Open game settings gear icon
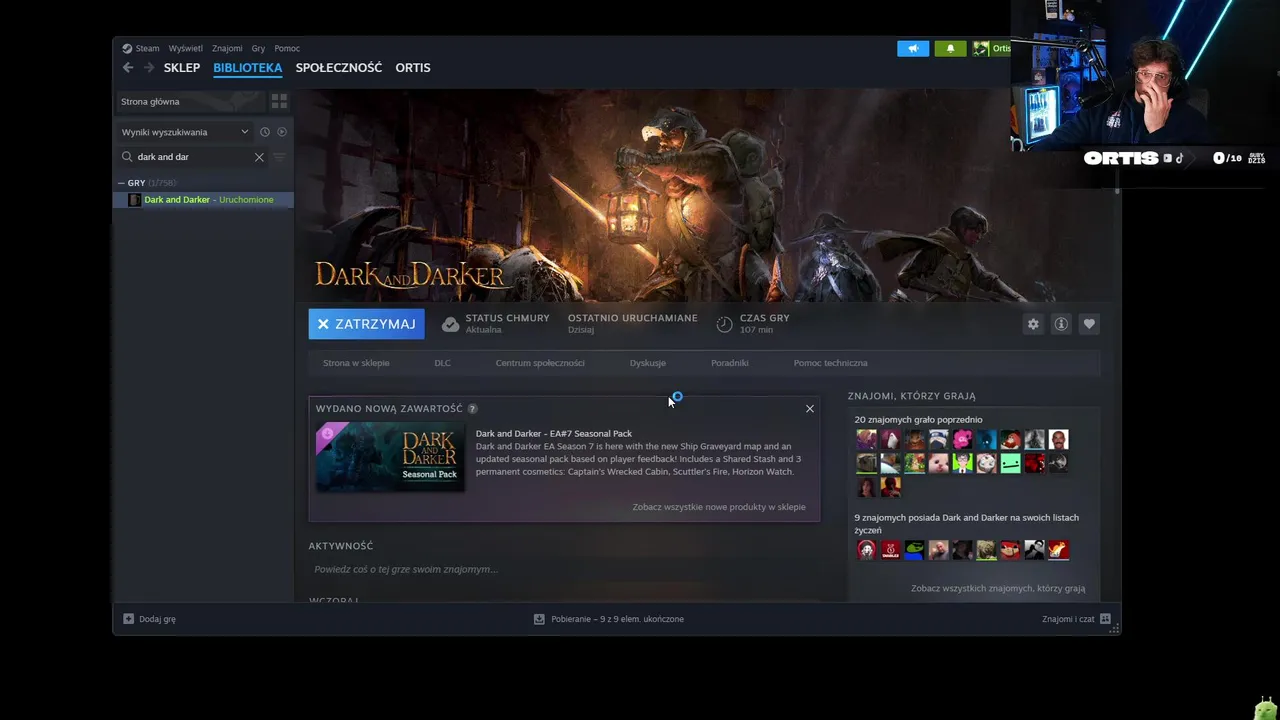This screenshot has height=720, width=1280. (x=1033, y=324)
